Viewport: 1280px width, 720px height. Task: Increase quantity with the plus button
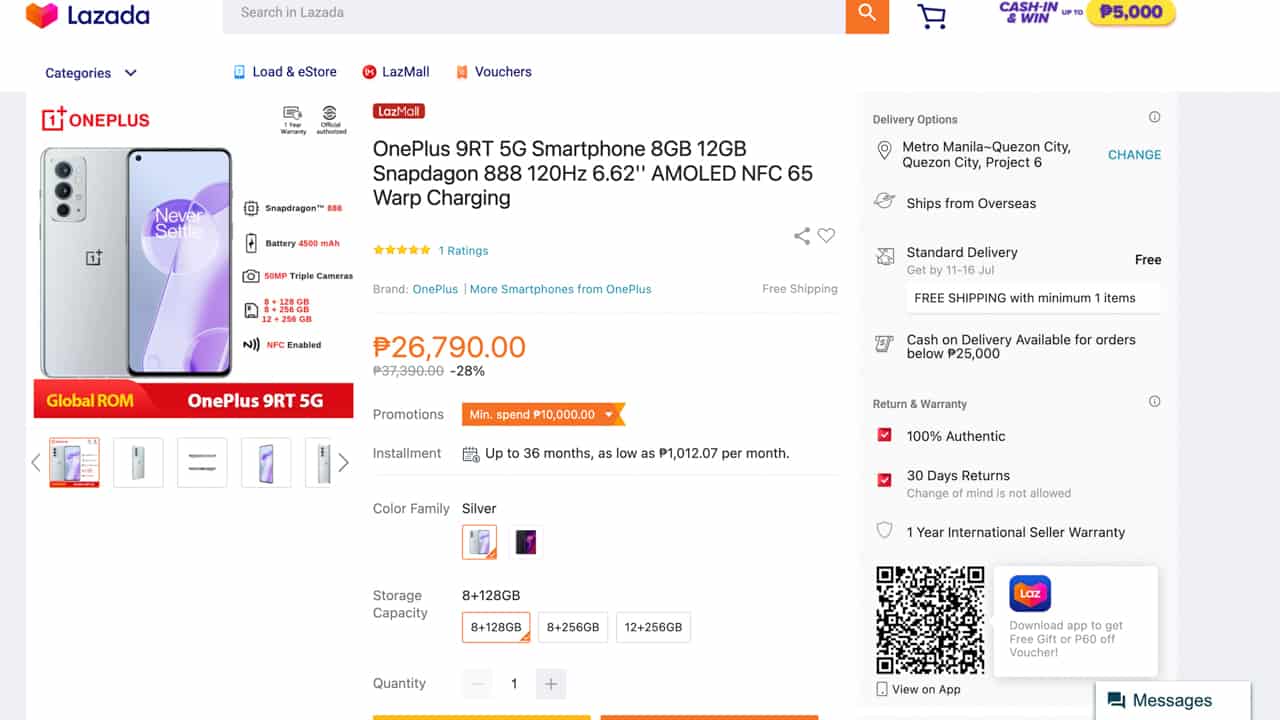[550, 684]
